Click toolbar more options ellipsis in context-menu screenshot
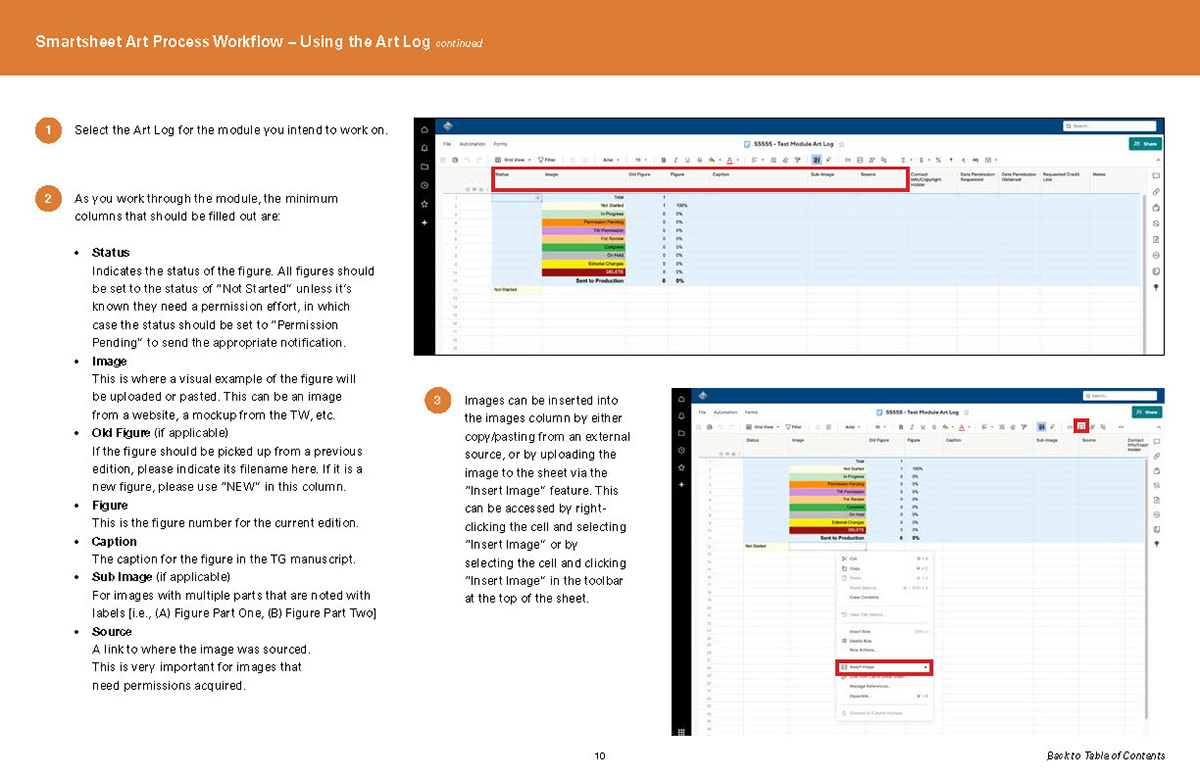The width and height of the screenshot is (1200, 776). pyautogui.click(x=1121, y=427)
